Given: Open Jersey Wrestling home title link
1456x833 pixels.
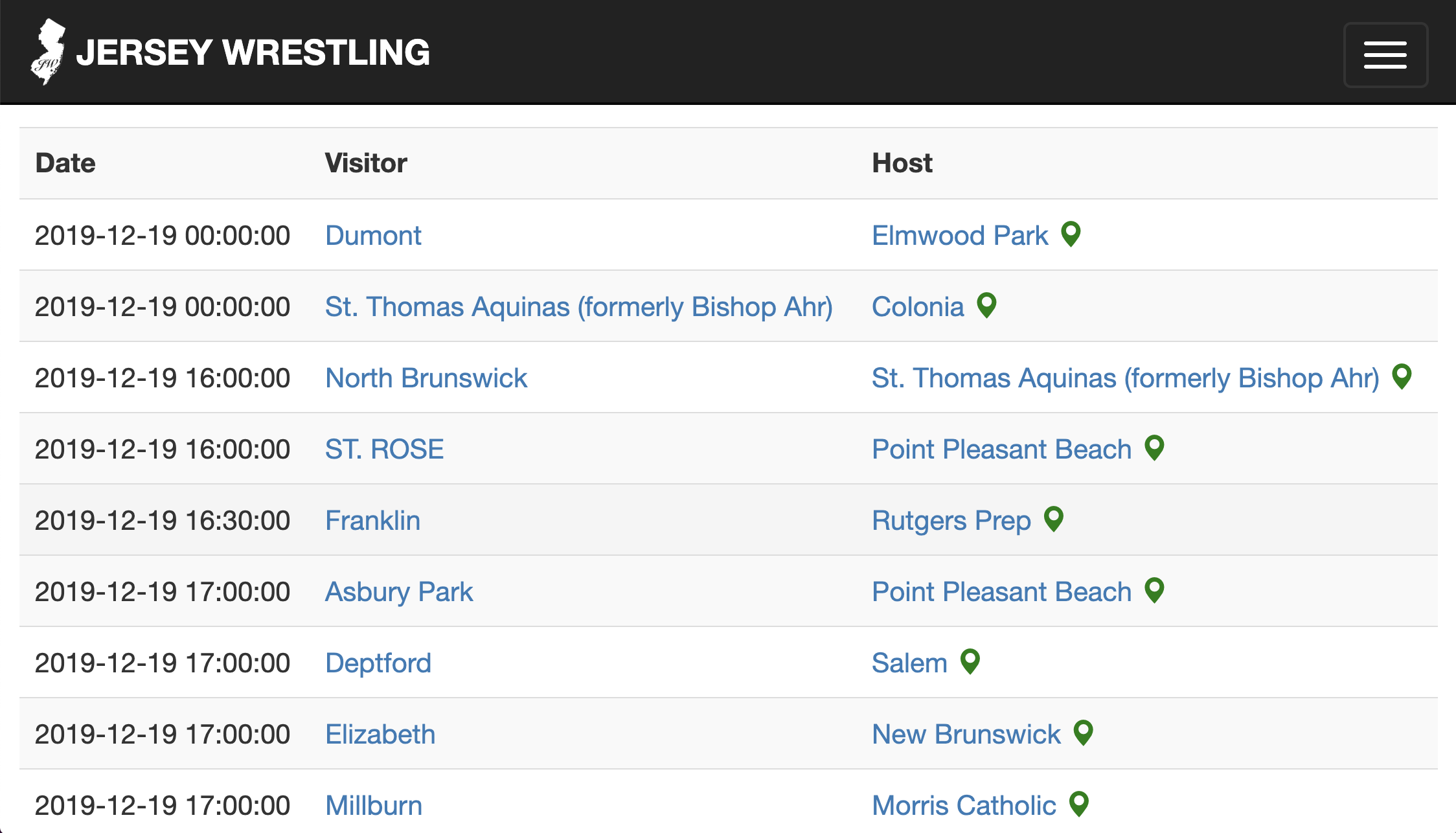Looking at the screenshot, I should click(x=253, y=52).
